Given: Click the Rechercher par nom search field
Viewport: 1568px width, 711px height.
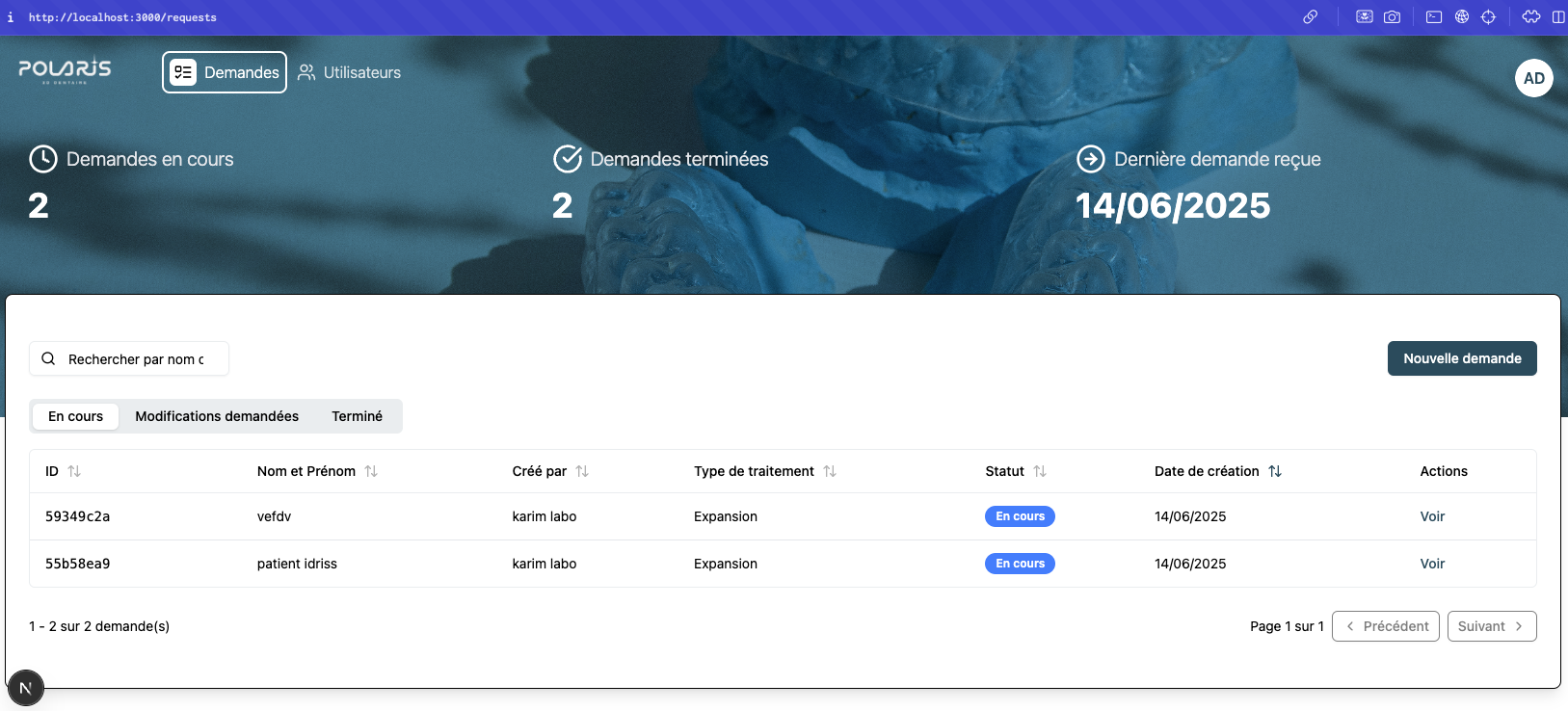Looking at the screenshot, I should [136, 359].
